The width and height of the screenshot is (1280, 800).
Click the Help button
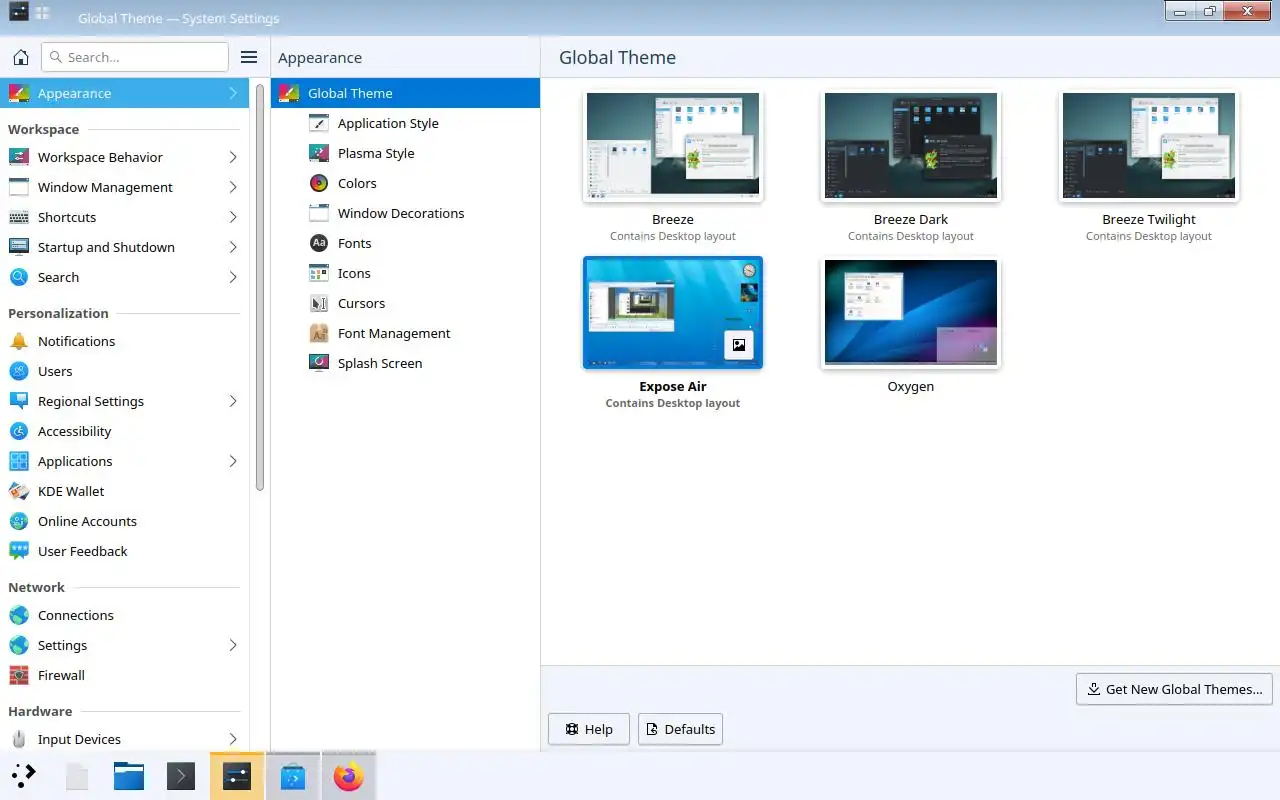tap(589, 729)
